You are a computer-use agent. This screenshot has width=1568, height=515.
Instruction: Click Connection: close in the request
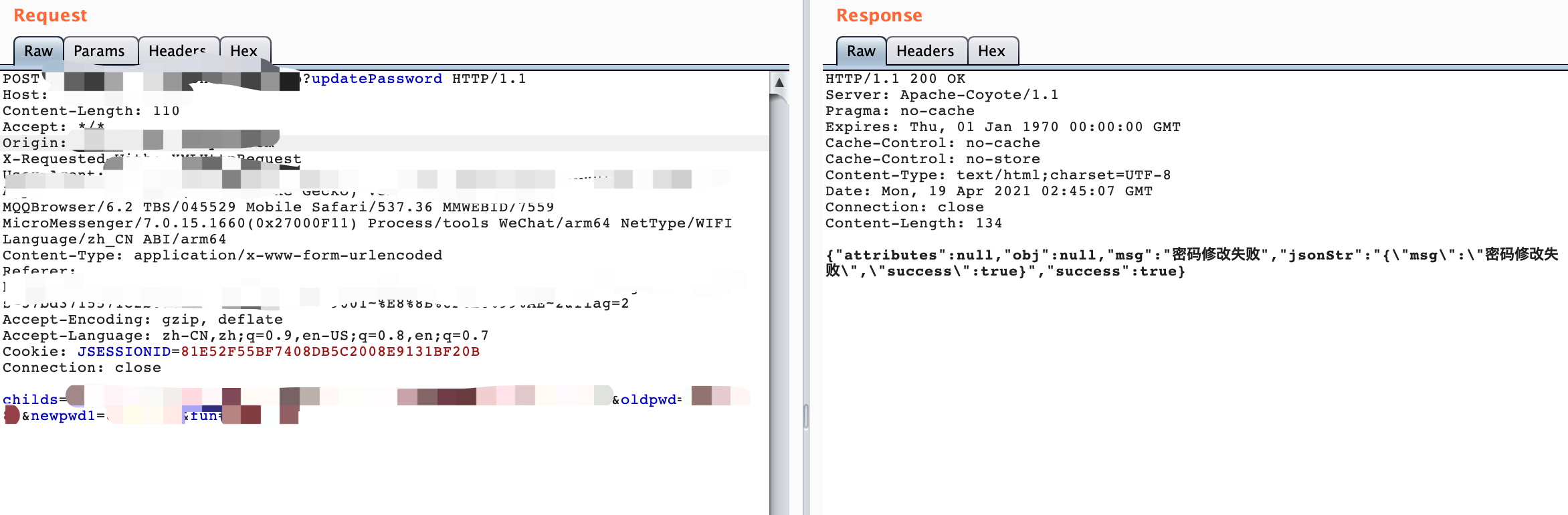82,368
